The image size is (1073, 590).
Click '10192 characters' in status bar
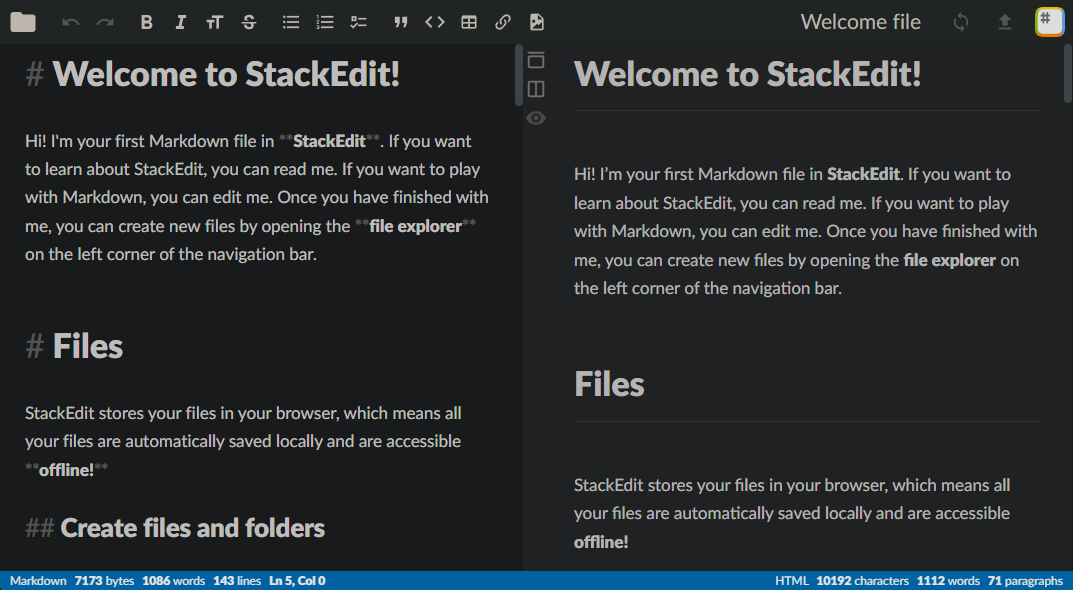[862, 581]
